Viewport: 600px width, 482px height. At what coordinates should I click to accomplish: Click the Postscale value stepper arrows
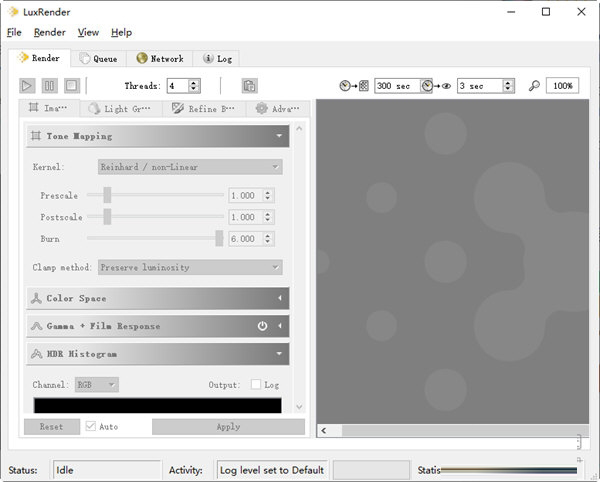pos(268,217)
